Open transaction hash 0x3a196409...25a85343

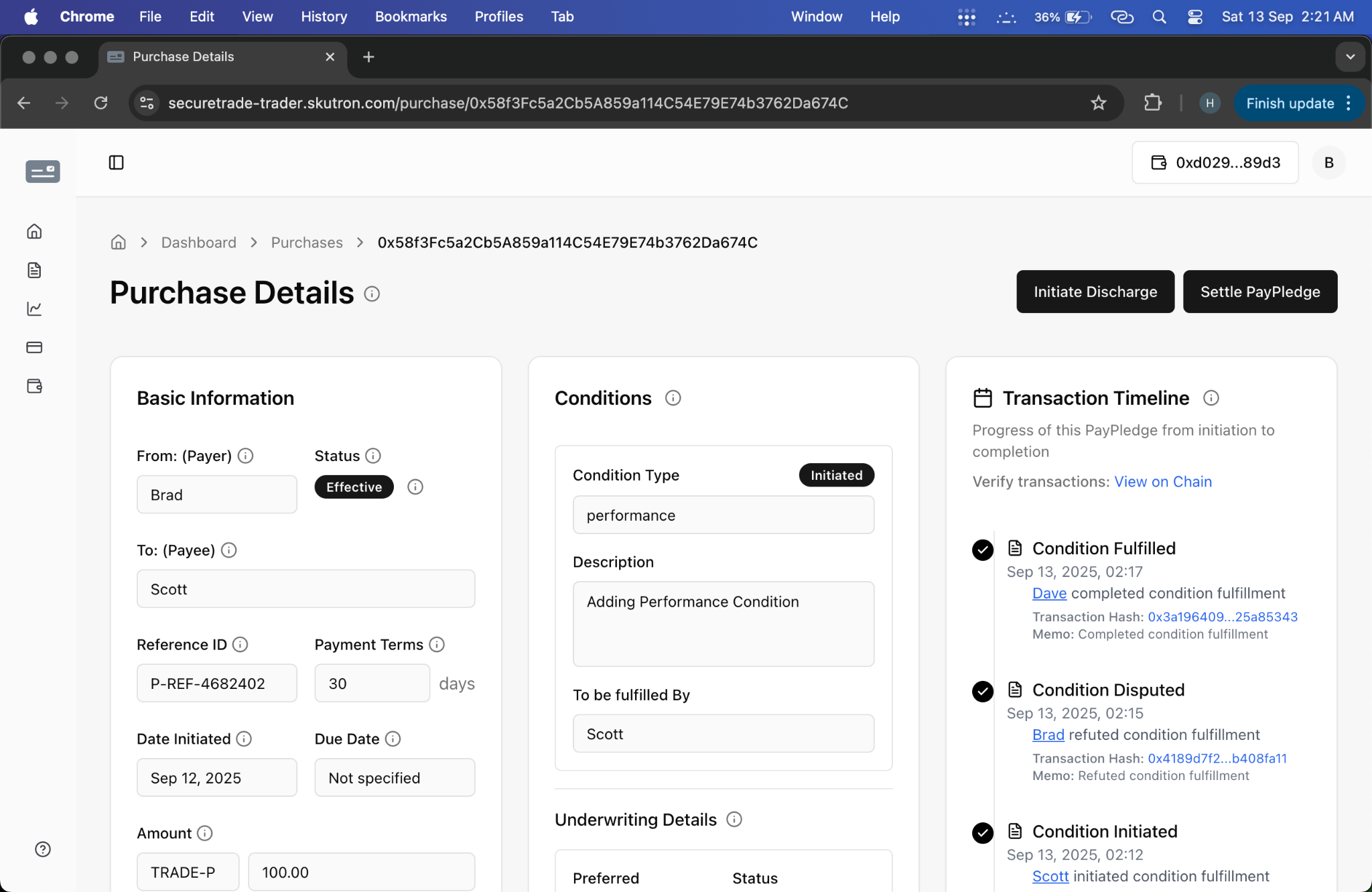coord(1223,617)
